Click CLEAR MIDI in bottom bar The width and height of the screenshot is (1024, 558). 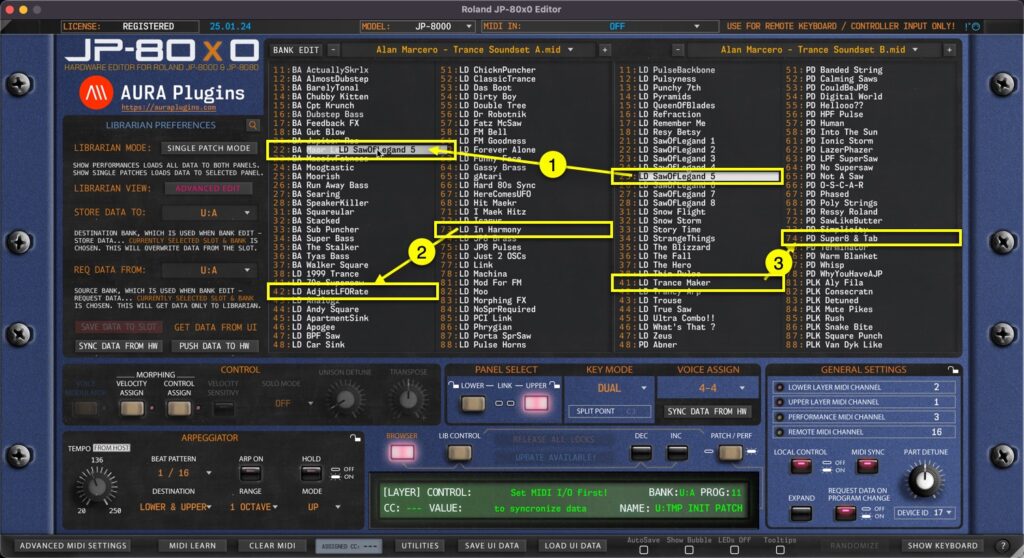[x=272, y=546]
